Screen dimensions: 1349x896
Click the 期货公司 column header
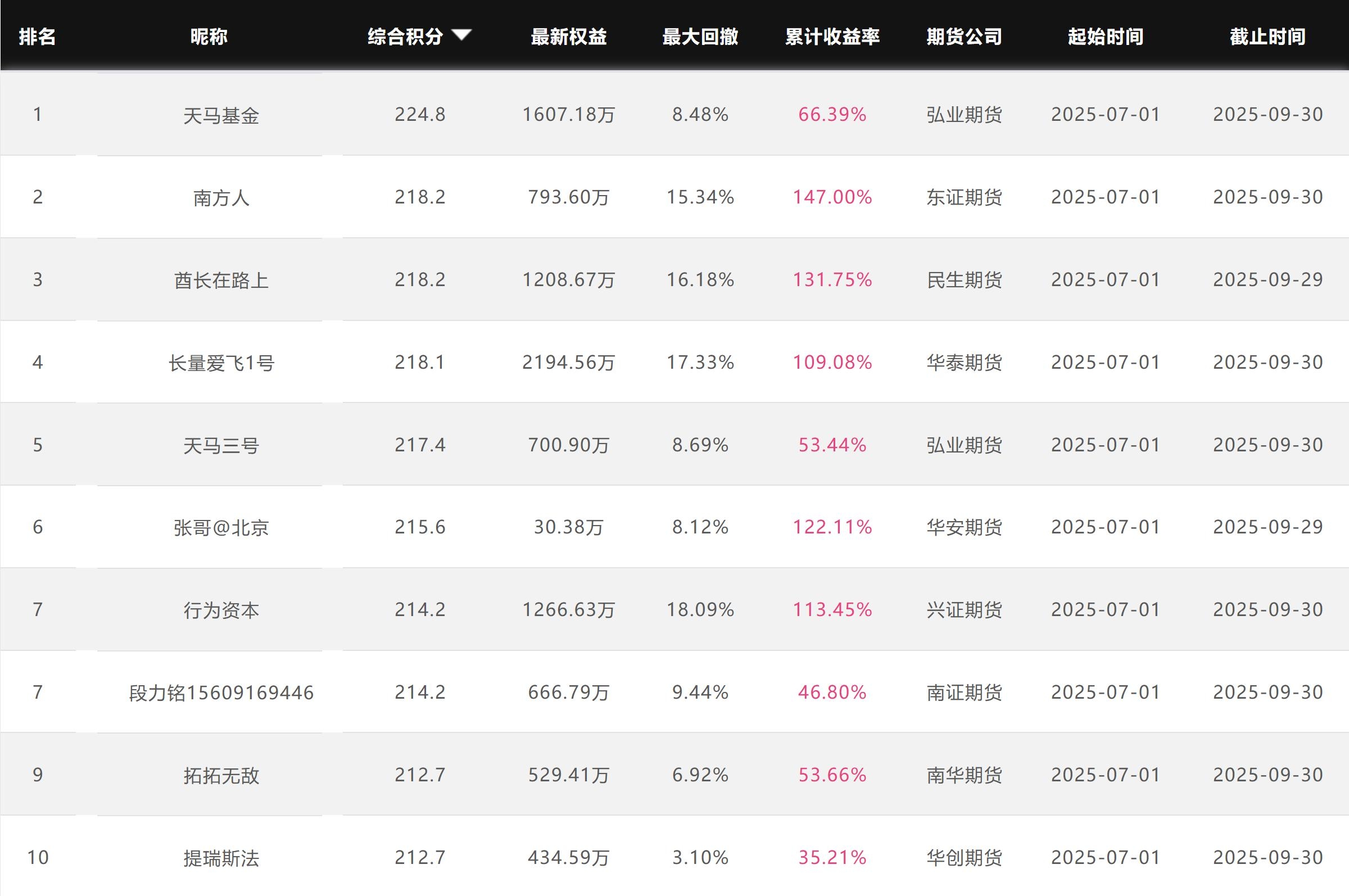tap(964, 37)
